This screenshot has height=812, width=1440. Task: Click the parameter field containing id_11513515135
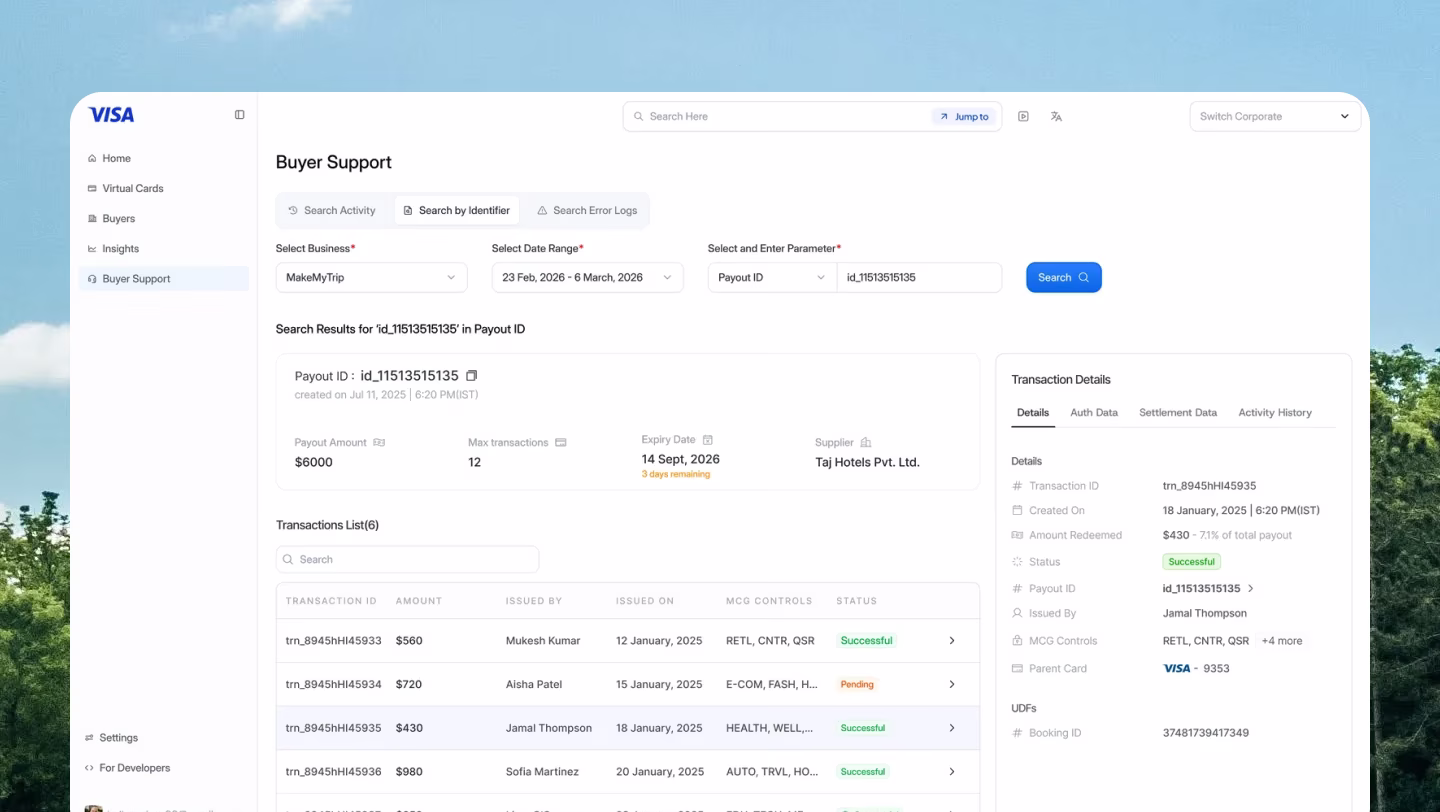tap(919, 277)
